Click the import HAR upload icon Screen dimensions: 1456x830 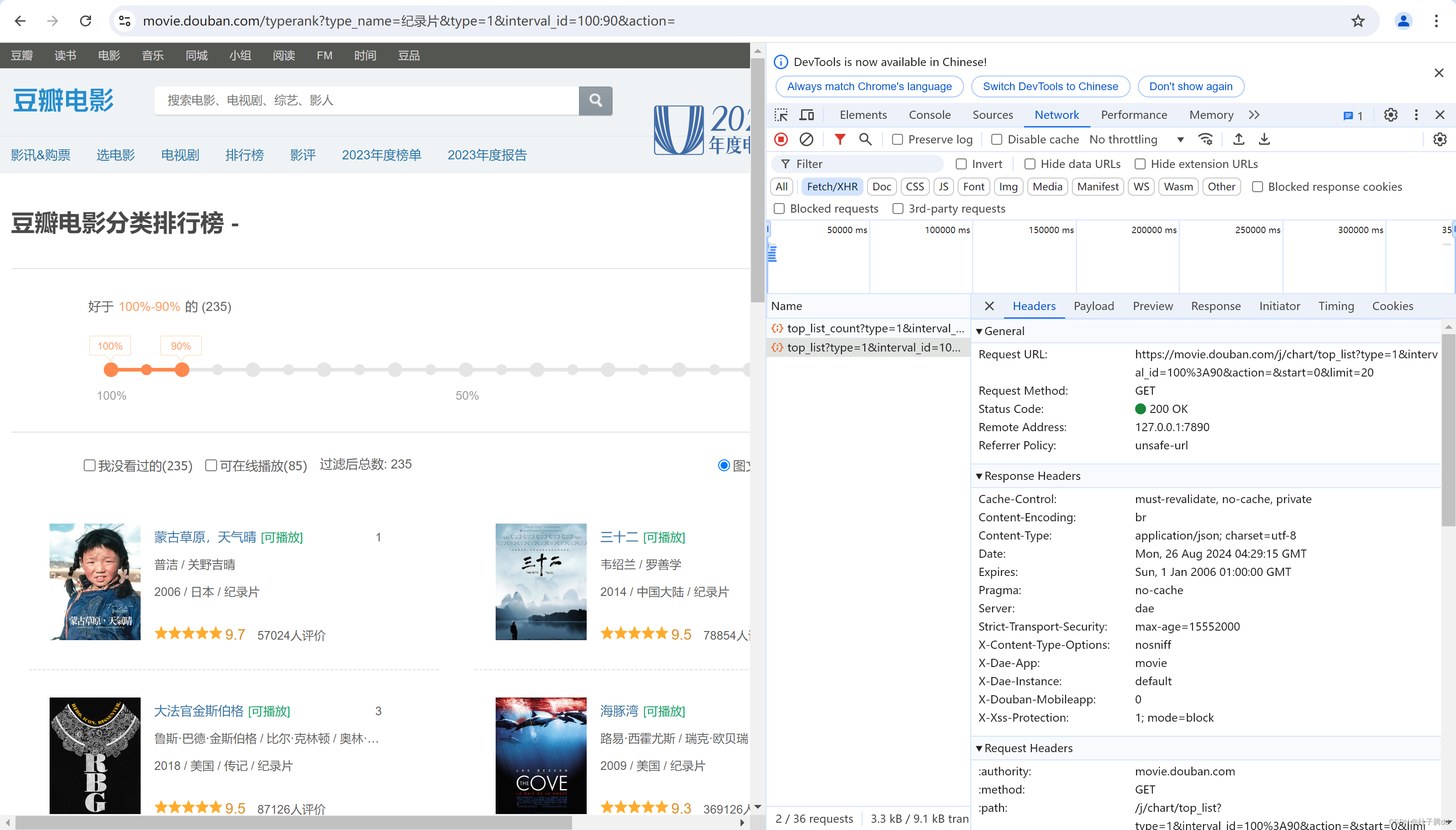[x=1239, y=140]
